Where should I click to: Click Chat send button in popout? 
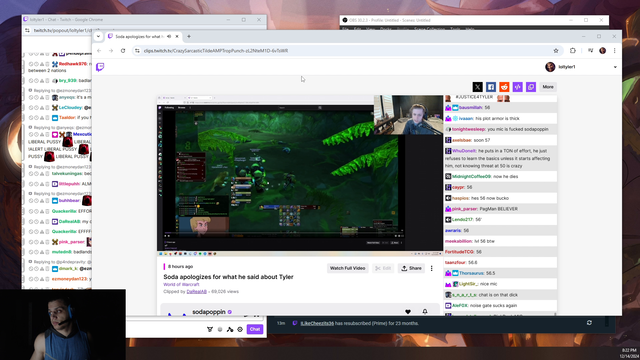pos(255,329)
